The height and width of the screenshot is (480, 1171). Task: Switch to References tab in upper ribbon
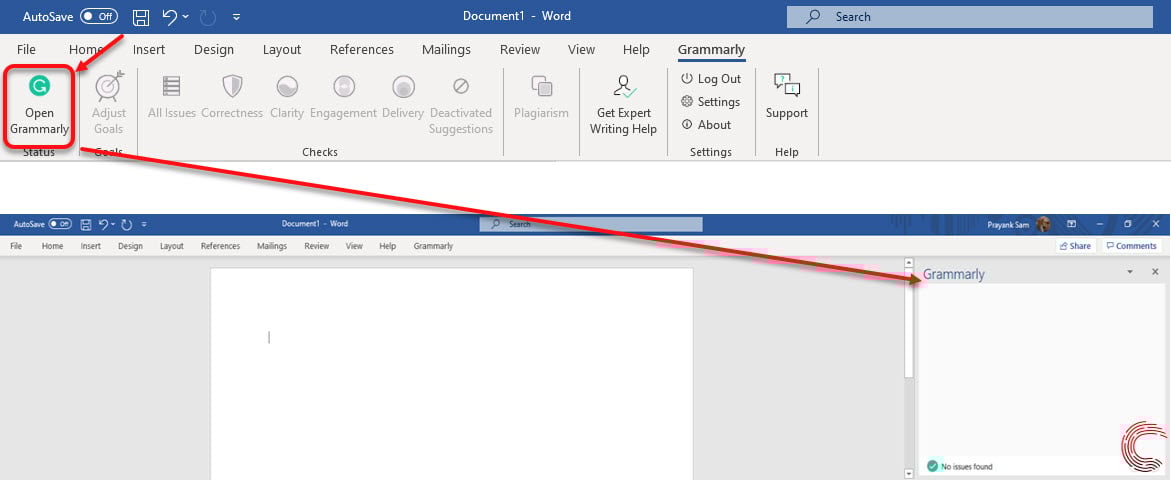click(x=361, y=49)
